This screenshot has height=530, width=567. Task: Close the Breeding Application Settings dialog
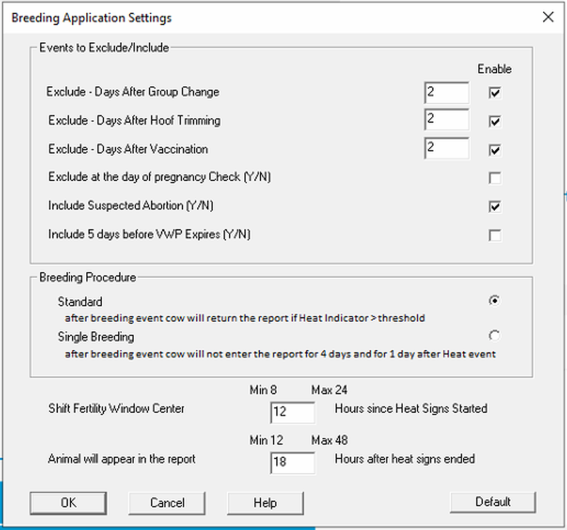click(x=548, y=17)
